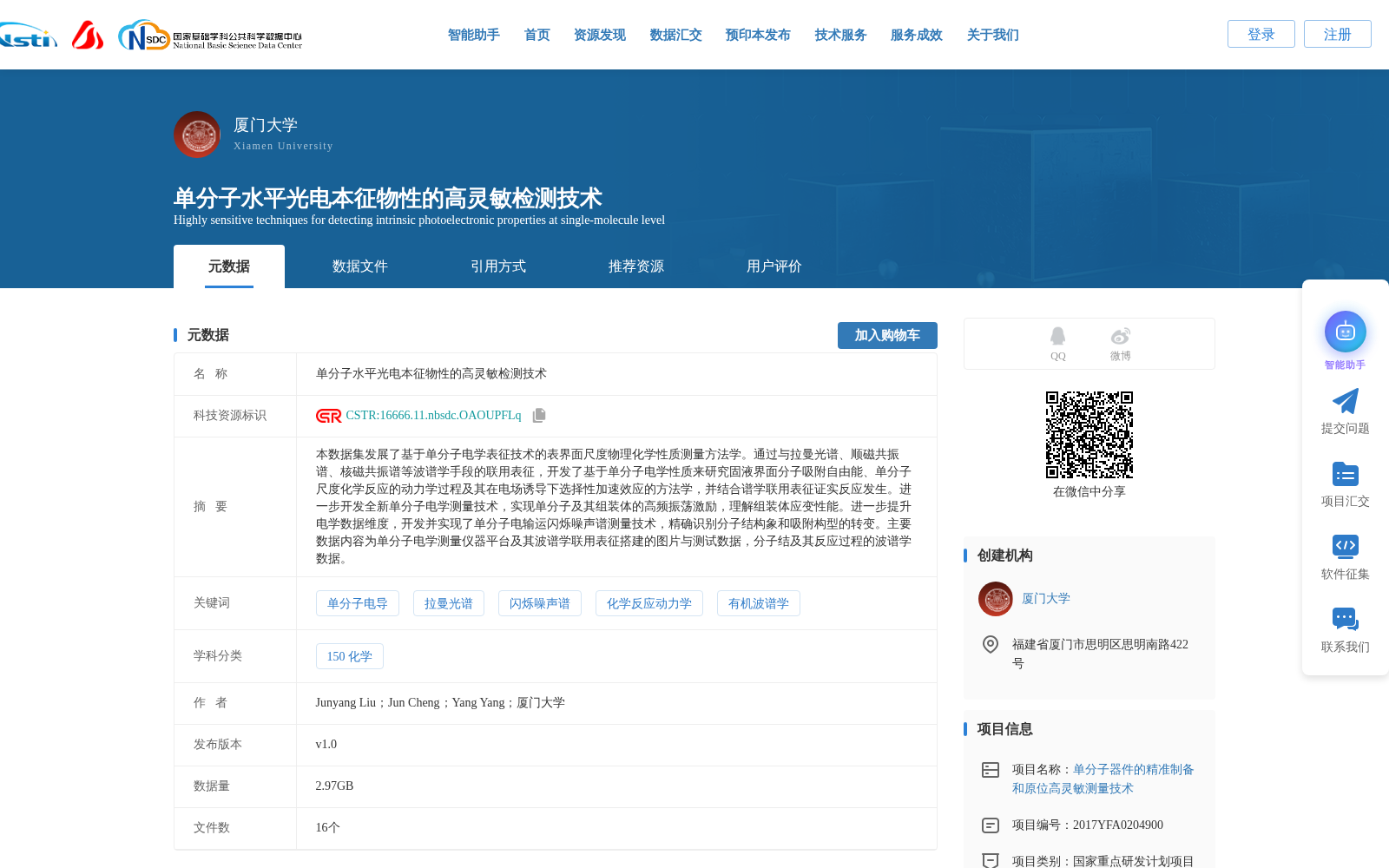The height and width of the screenshot is (868, 1389).
Task: Open 厦门大学 link under 创建机构
Action: coord(1046,599)
